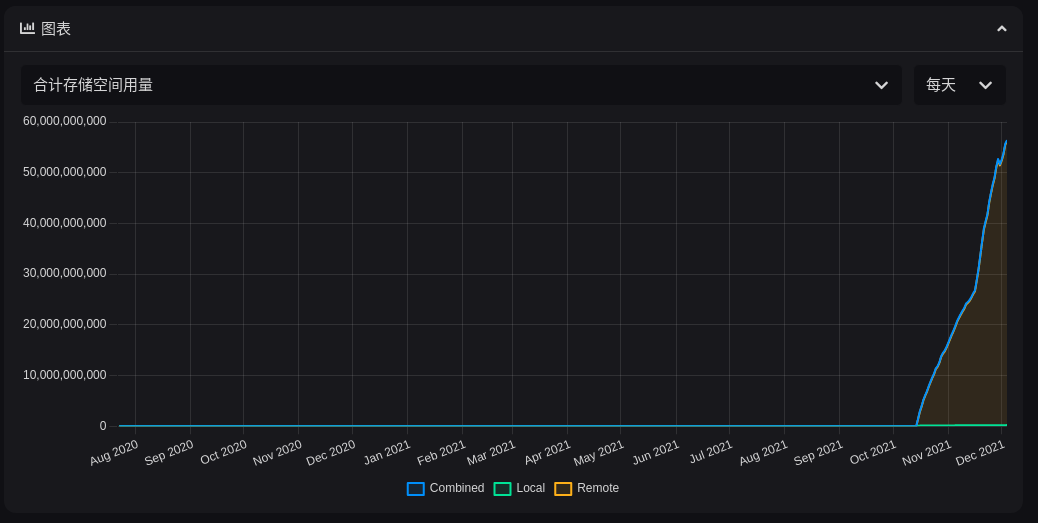Click the Nov 2021 x-axis label
Image resolution: width=1038 pixels, height=523 pixels.
point(927,454)
